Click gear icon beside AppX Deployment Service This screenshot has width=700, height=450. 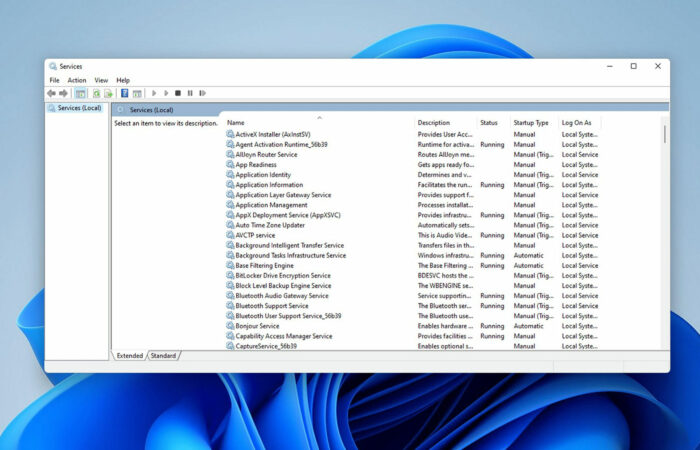click(230, 215)
